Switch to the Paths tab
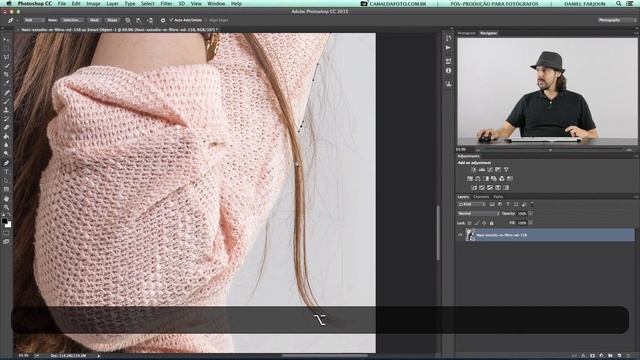This screenshot has height=360, width=640. click(x=498, y=197)
